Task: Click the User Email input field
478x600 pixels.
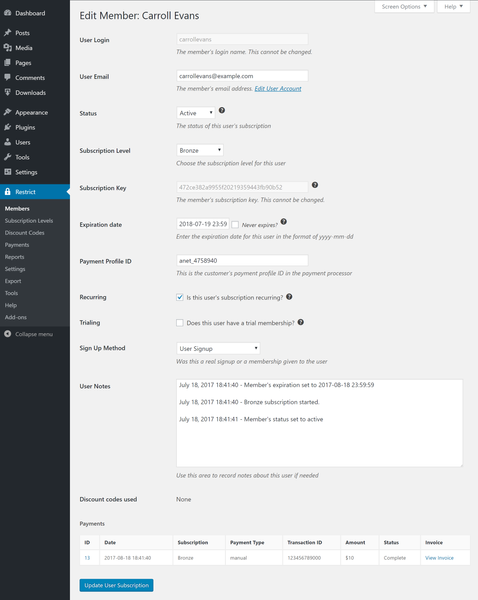Action: coord(242,76)
